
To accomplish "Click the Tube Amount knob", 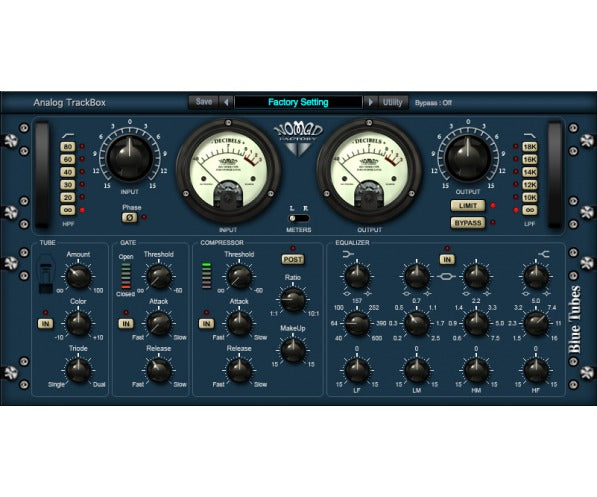I will 78,276.
